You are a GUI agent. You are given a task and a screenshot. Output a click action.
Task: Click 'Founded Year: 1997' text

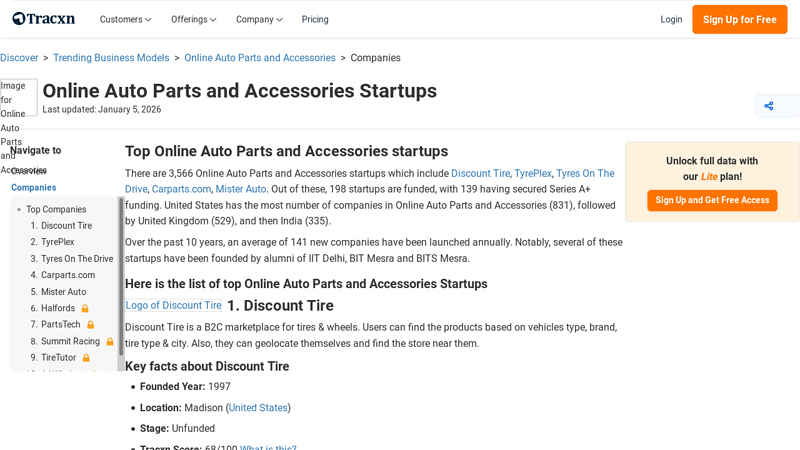coord(185,387)
